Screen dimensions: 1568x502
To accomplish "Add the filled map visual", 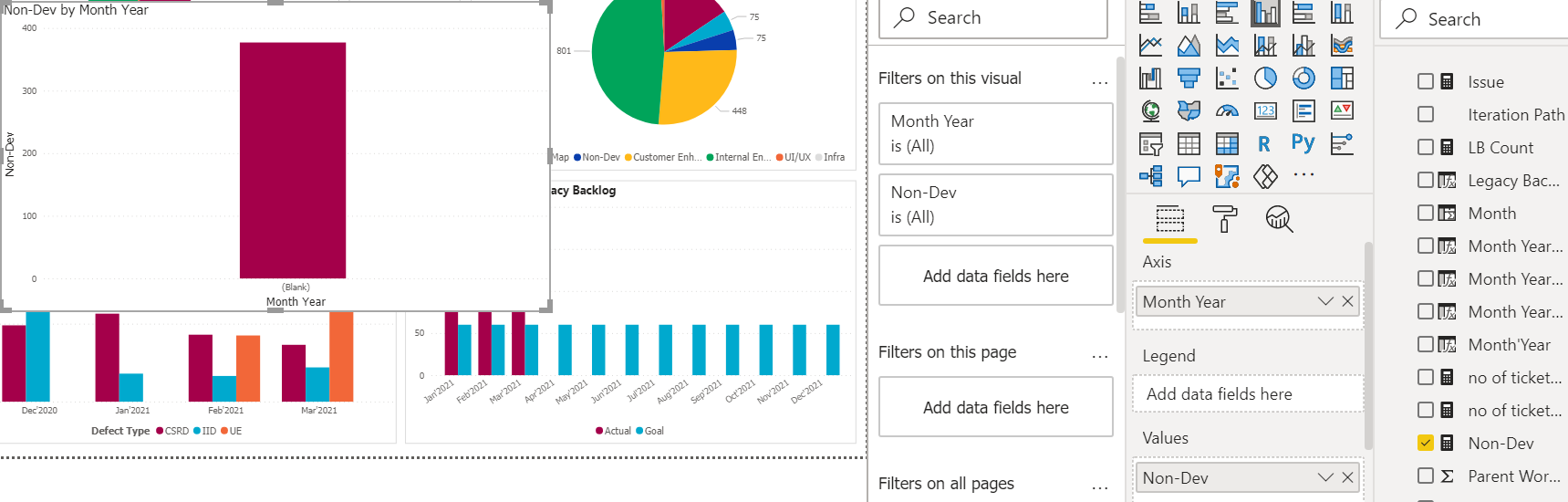I will click(1189, 111).
